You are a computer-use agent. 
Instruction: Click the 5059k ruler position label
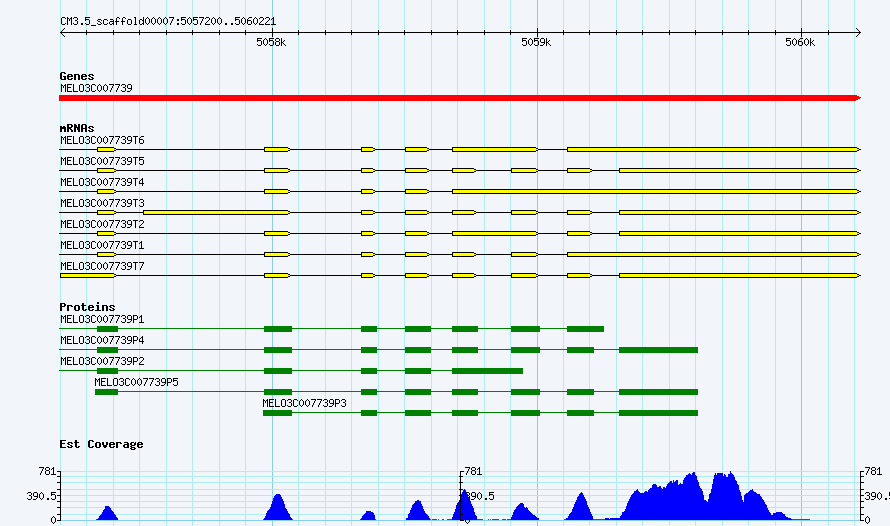pyautogui.click(x=536, y=43)
